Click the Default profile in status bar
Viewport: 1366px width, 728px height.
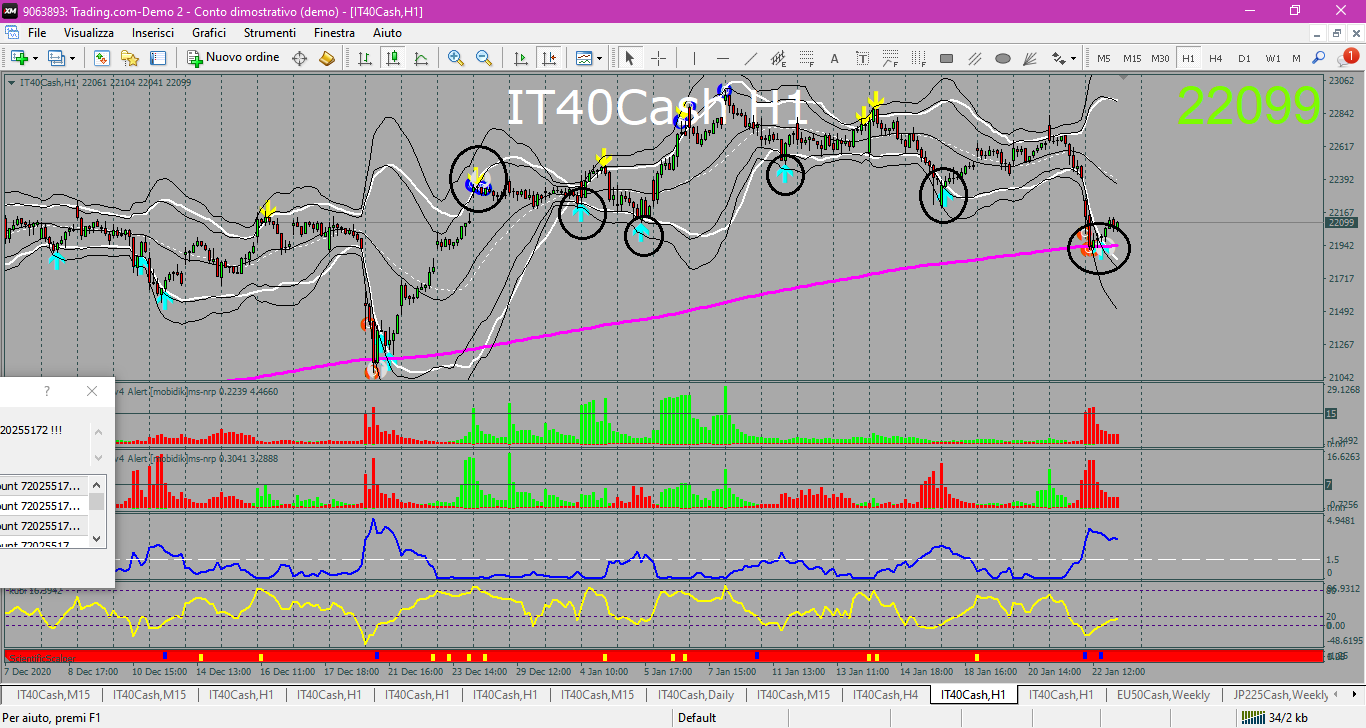[697, 717]
